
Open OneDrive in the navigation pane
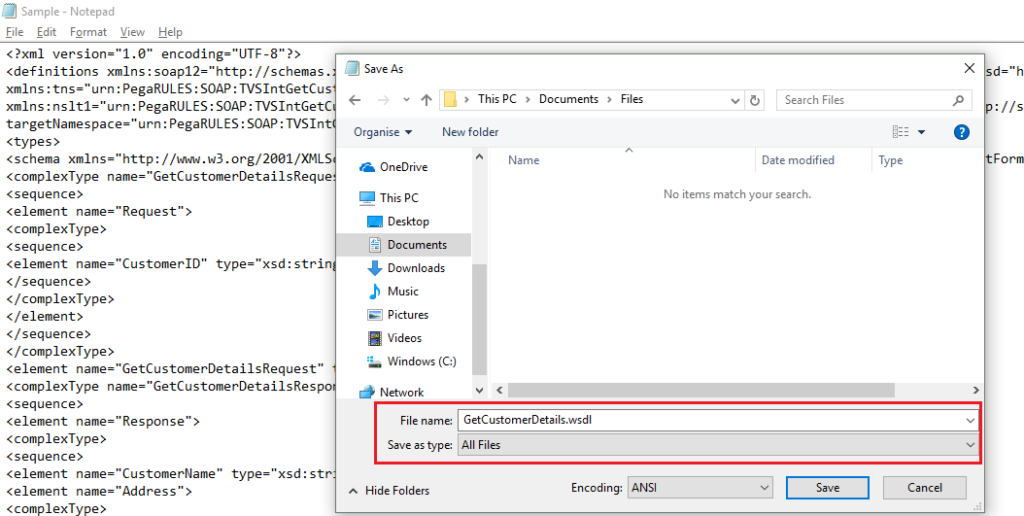tap(403, 167)
